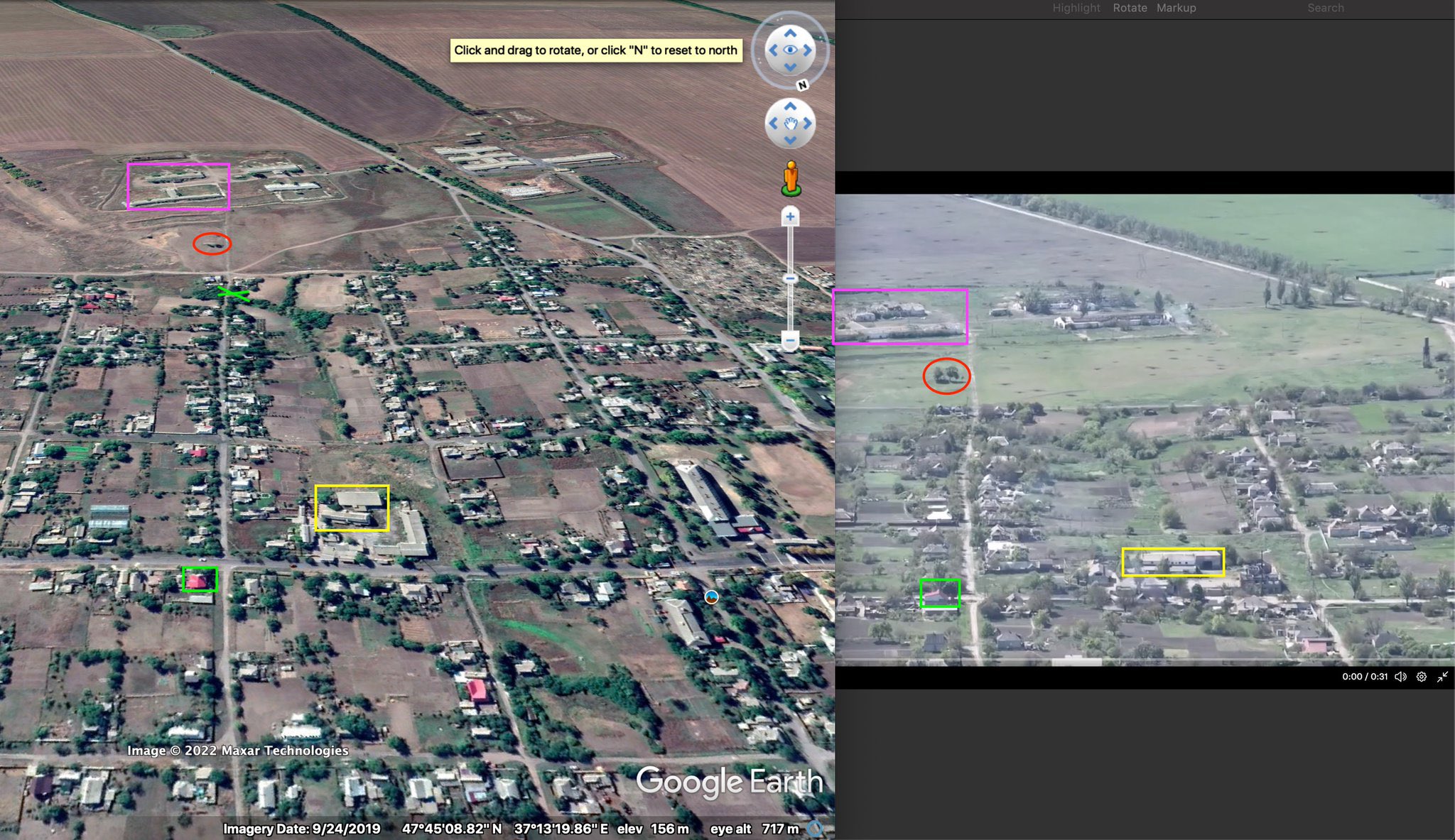Open the Rotate toolbar item

(x=1130, y=8)
